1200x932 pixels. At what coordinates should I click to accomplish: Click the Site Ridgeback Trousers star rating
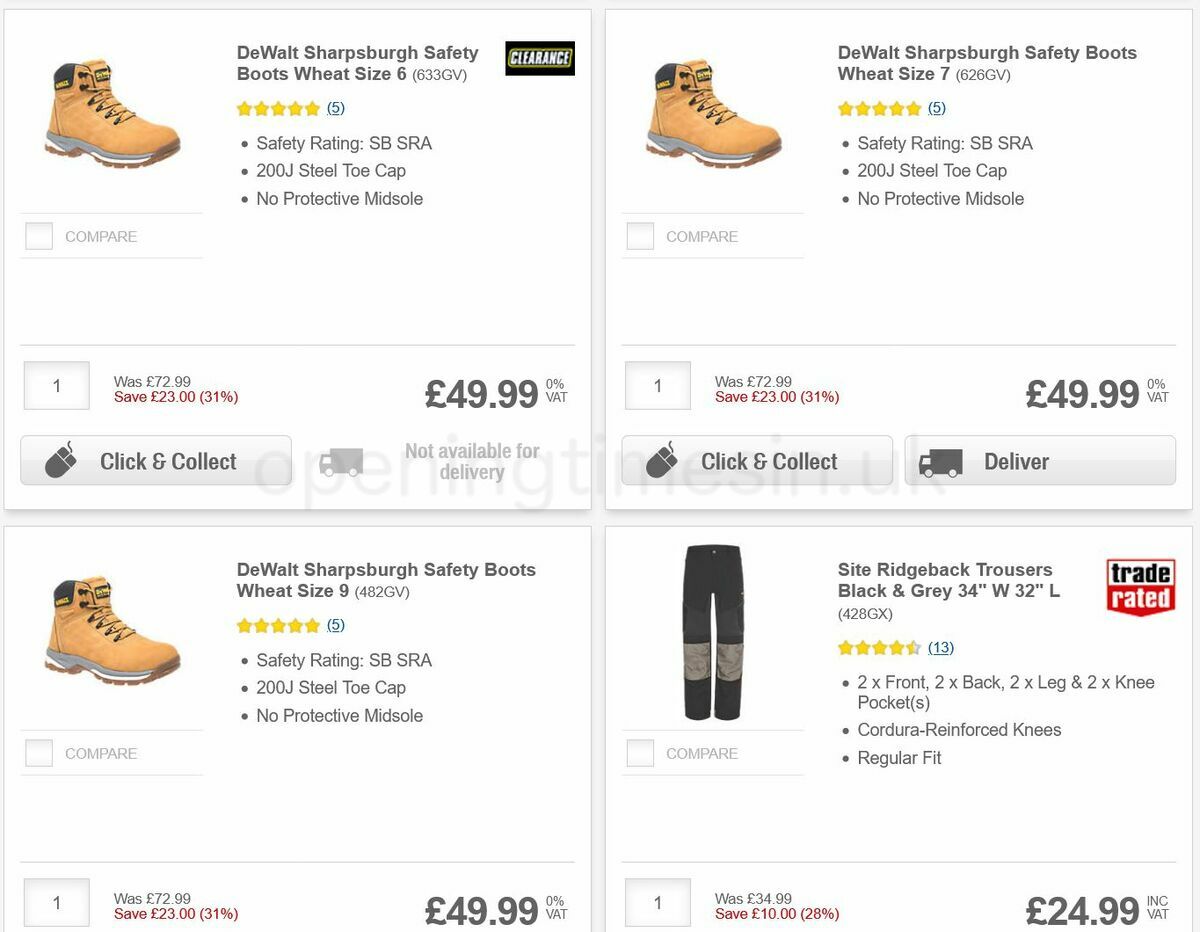click(878, 648)
